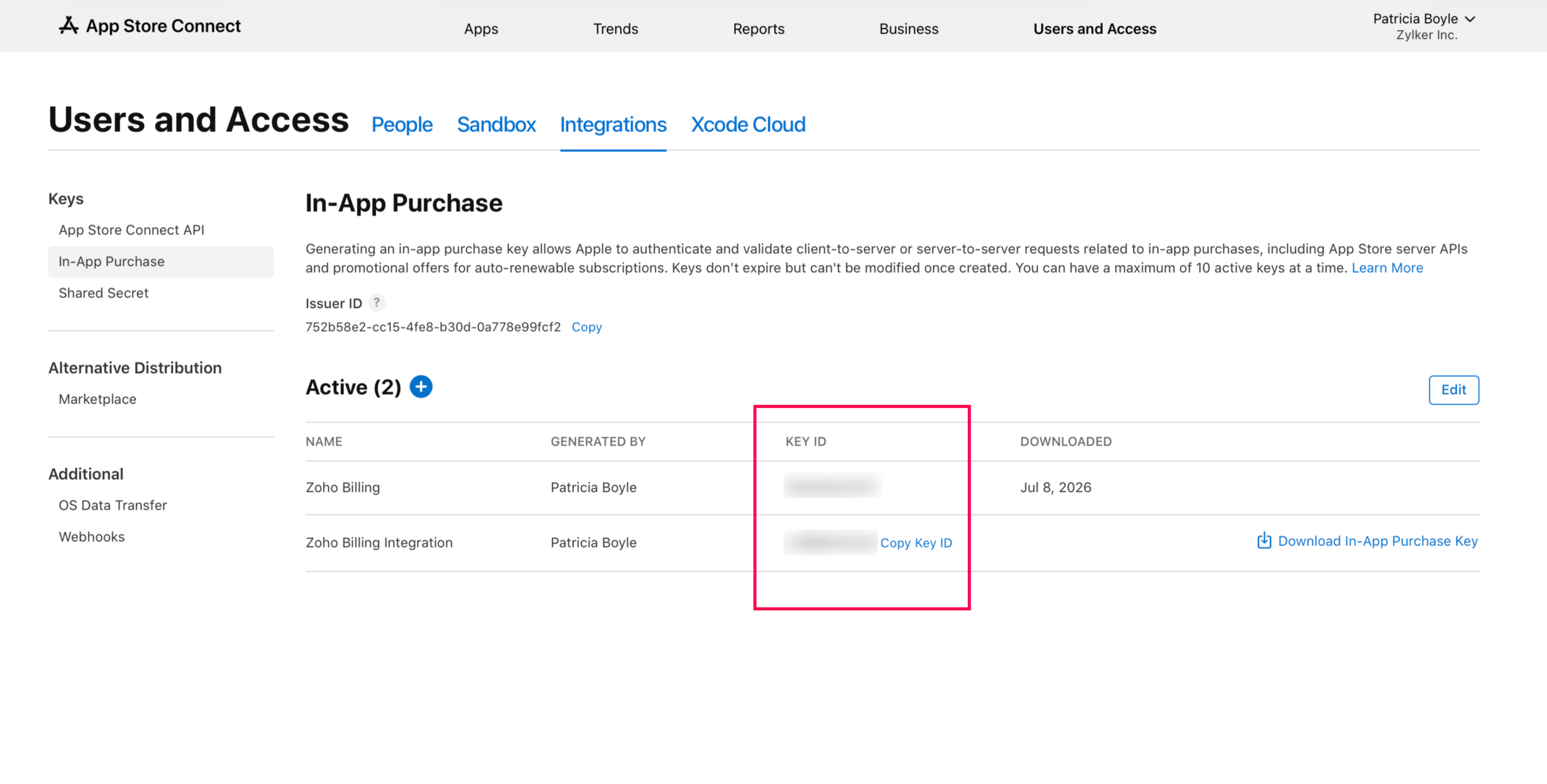Select In-App Purchase in the Keys sidebar
Image resolution: width=1547 pixels, height=784 pixels.
coord(161,262)
